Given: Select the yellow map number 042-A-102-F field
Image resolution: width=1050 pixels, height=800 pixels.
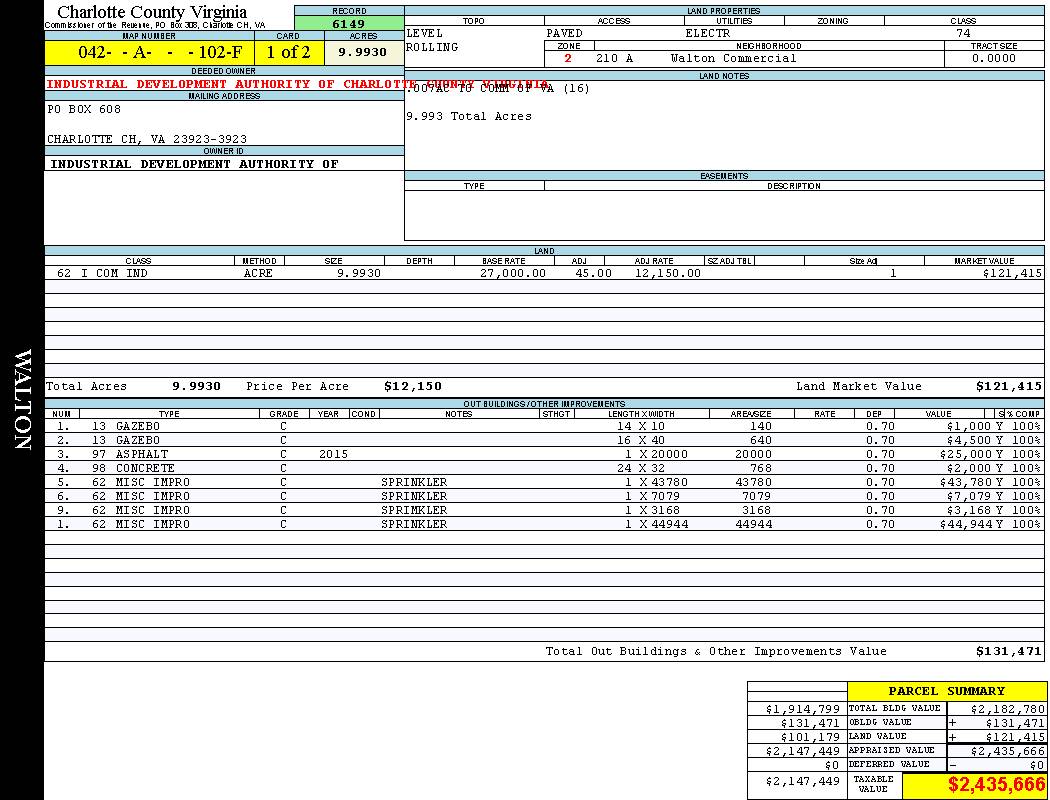Looking at the screenshot, I should click(149, 53).
